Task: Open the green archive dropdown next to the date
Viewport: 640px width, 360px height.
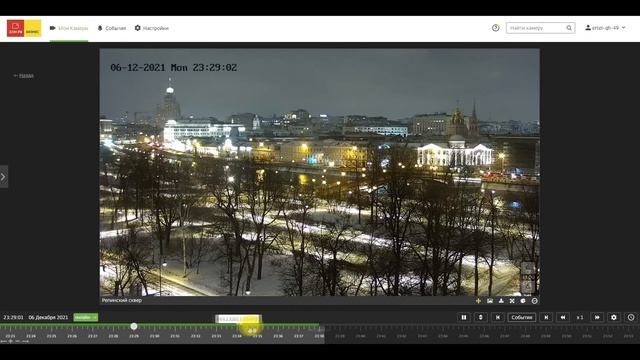Action: tap(86, 317)
